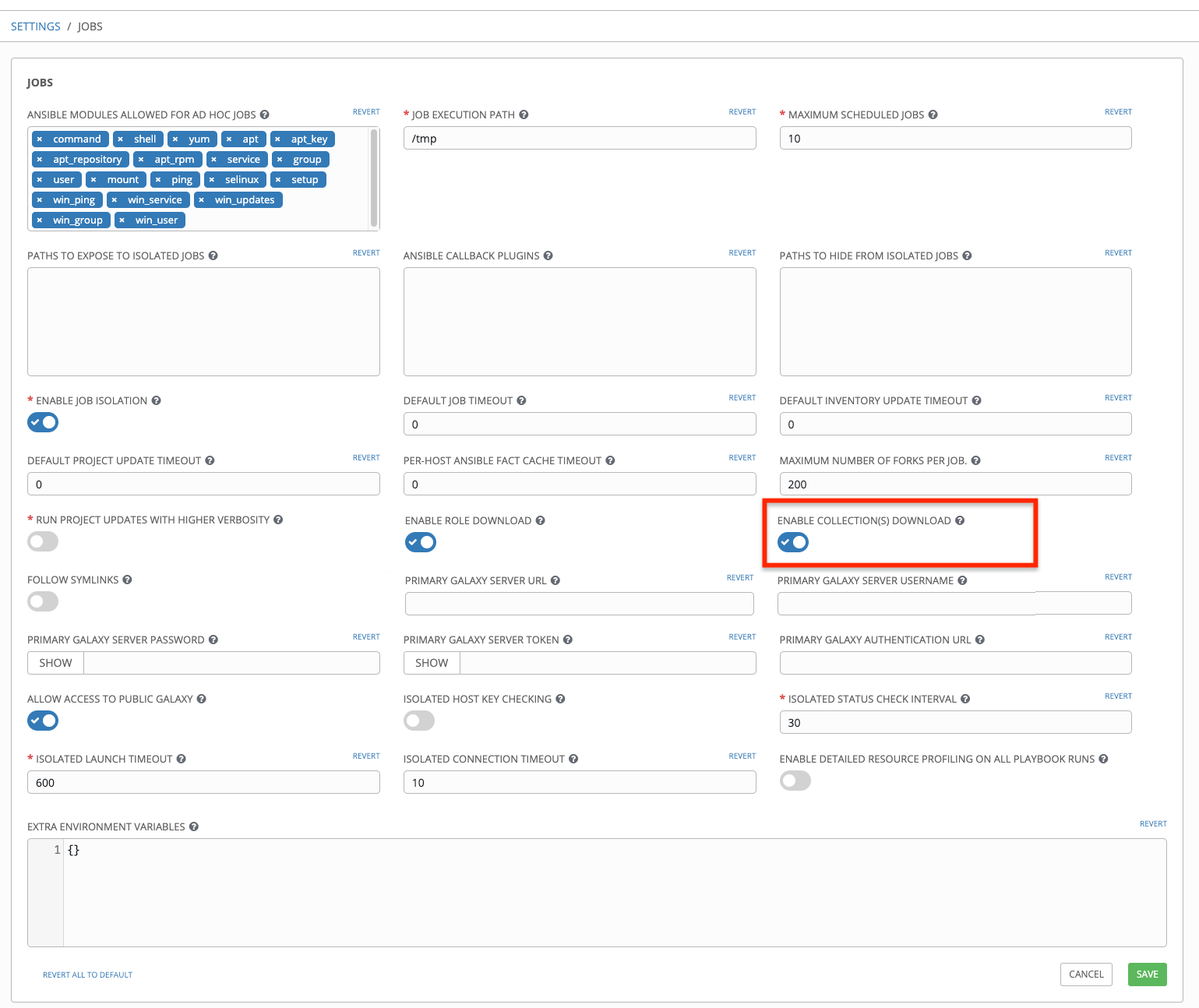Show the Primary Galaxy Server Token
This screenshot has width=1199, height=1008.
pyautogui.click(x=432, y=663)
